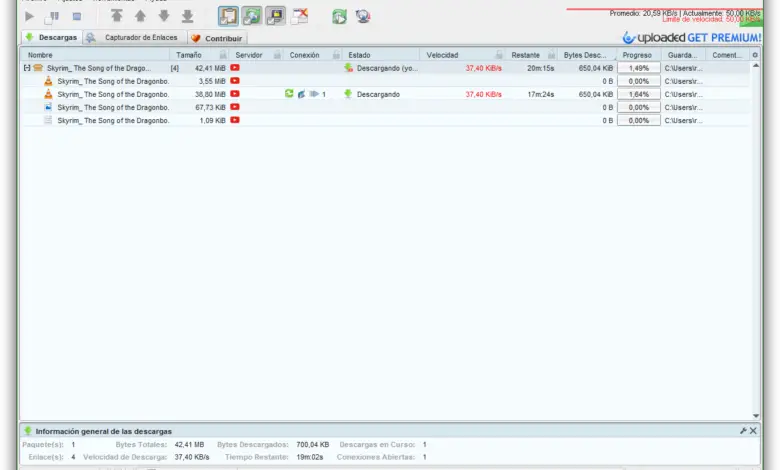Move selection up one position
The image size is (780, 470).
140,16
